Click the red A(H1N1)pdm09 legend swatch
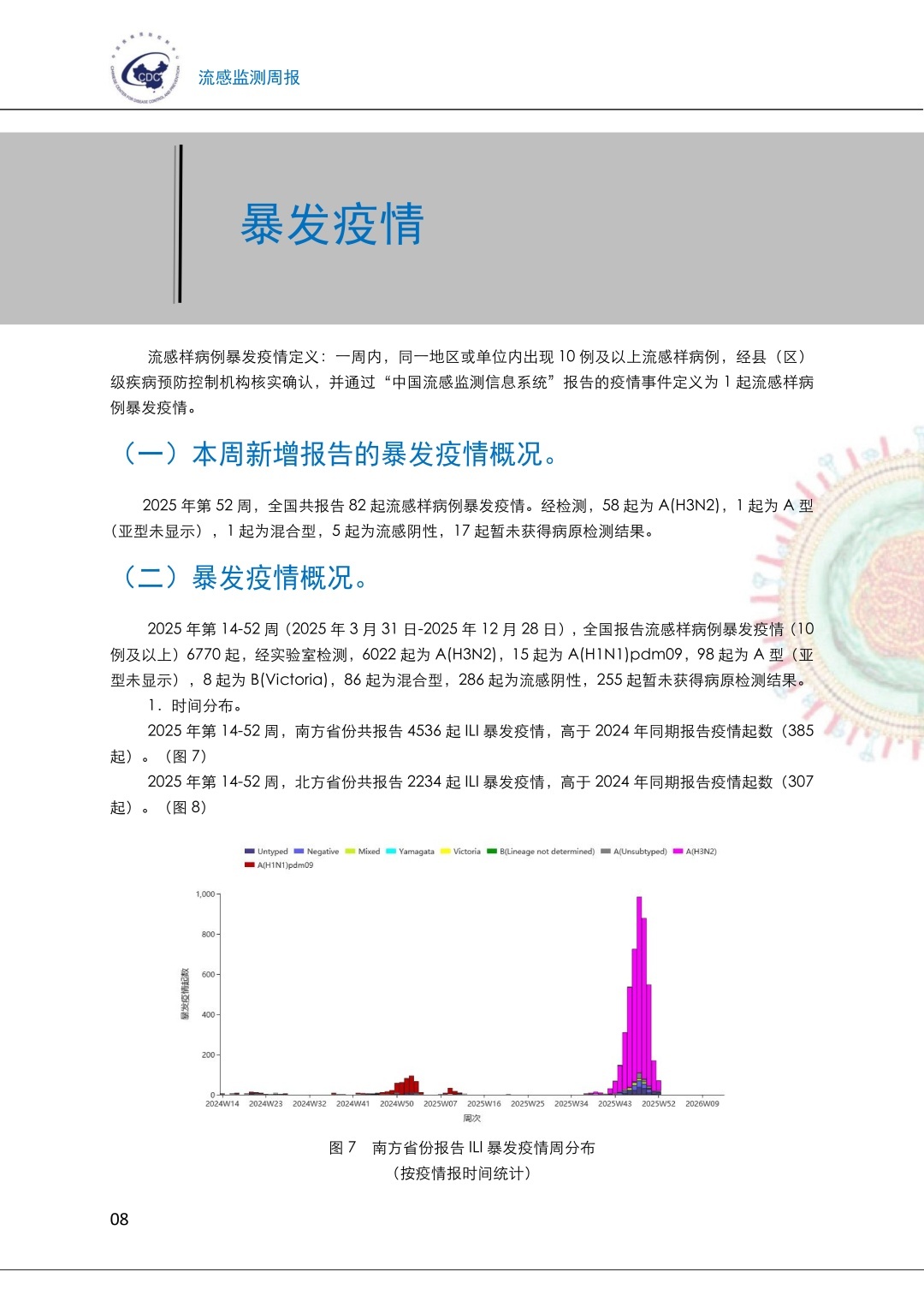This screenshot has width=924, height=1307. 250,865
